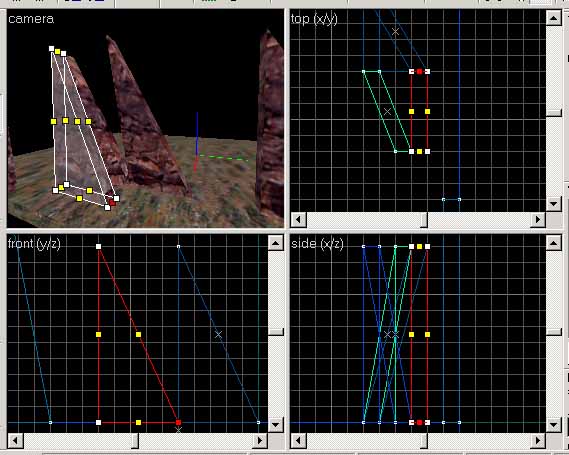Click the right scroll arrow of the side (x/z) view
Viewport: 569px width, 455px height.
(x=538, y=440)
